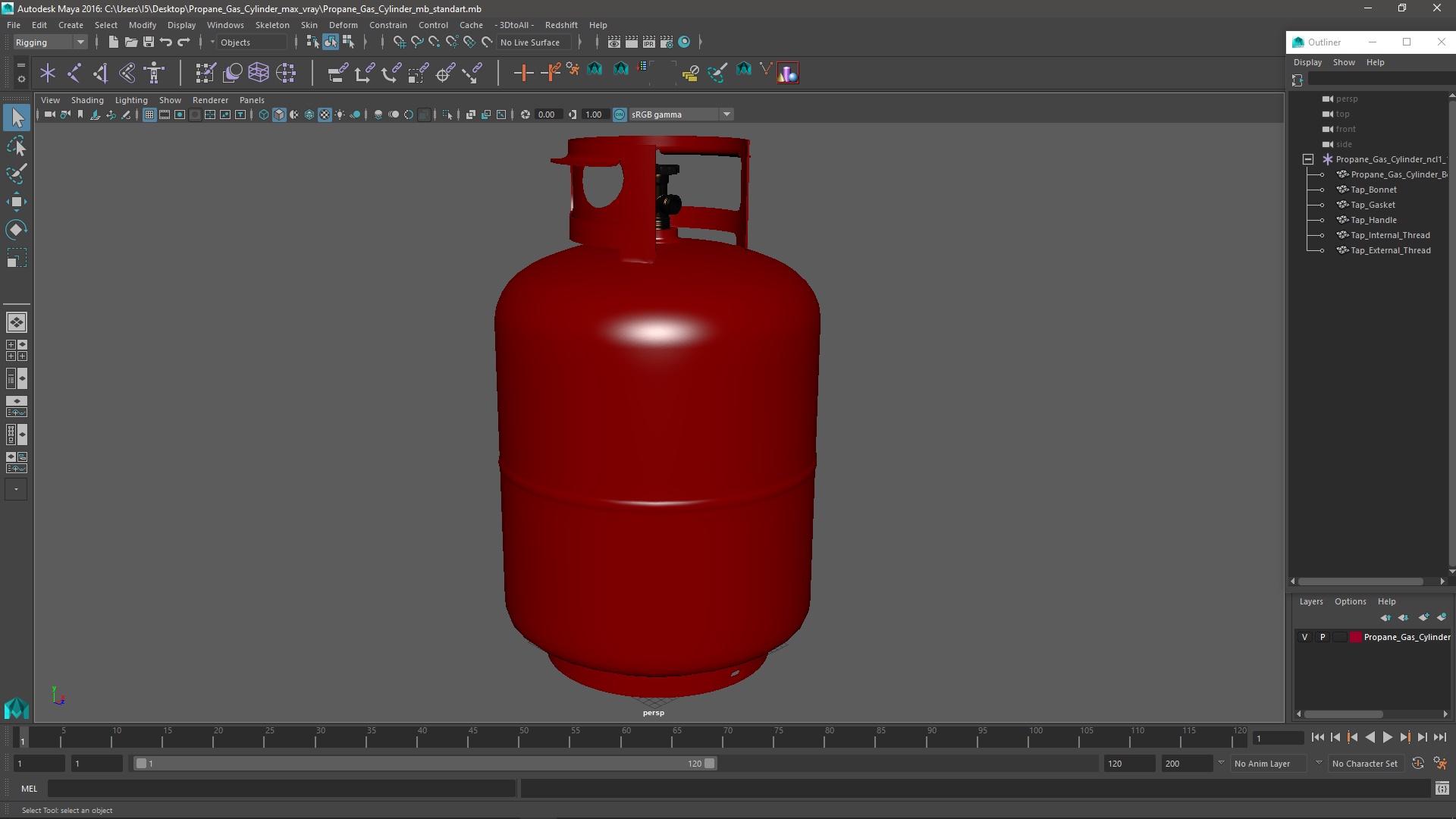Screen dimensions: 1456x819
Task: Toggle smooth shade all in viewport
Action: pos(279,115)
